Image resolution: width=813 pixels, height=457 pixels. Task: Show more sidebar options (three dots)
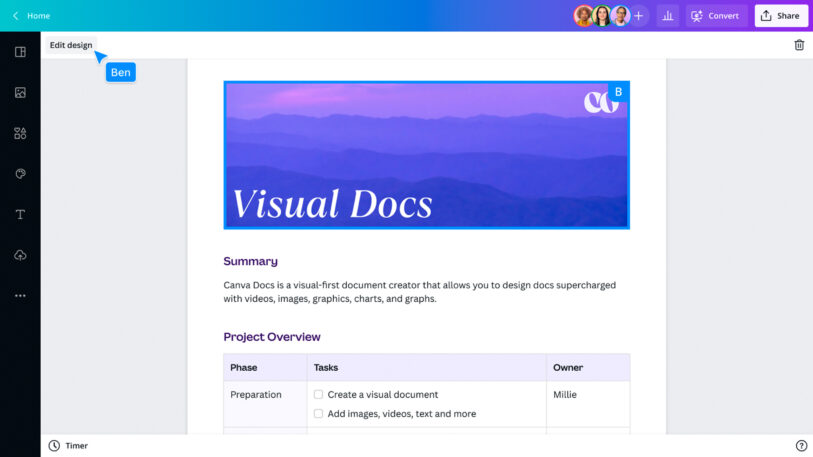tap(20, 296)
